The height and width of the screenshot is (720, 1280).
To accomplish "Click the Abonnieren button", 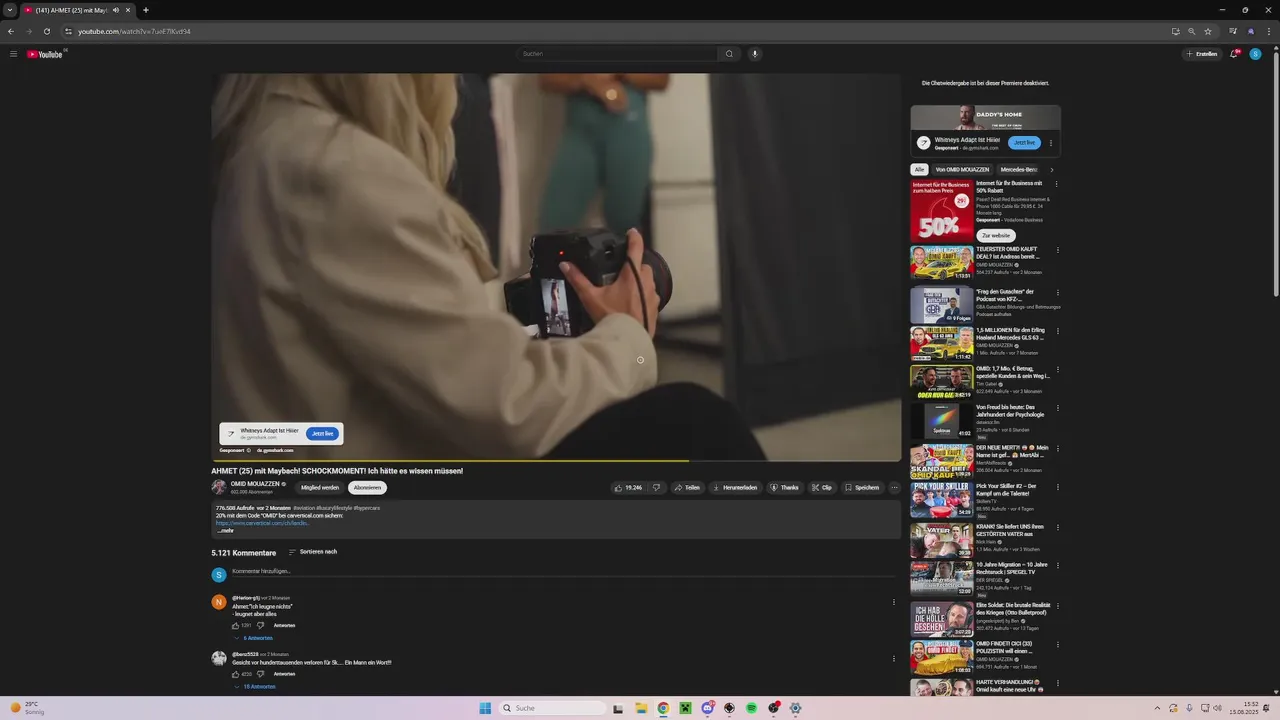I will tap(367, 488).
